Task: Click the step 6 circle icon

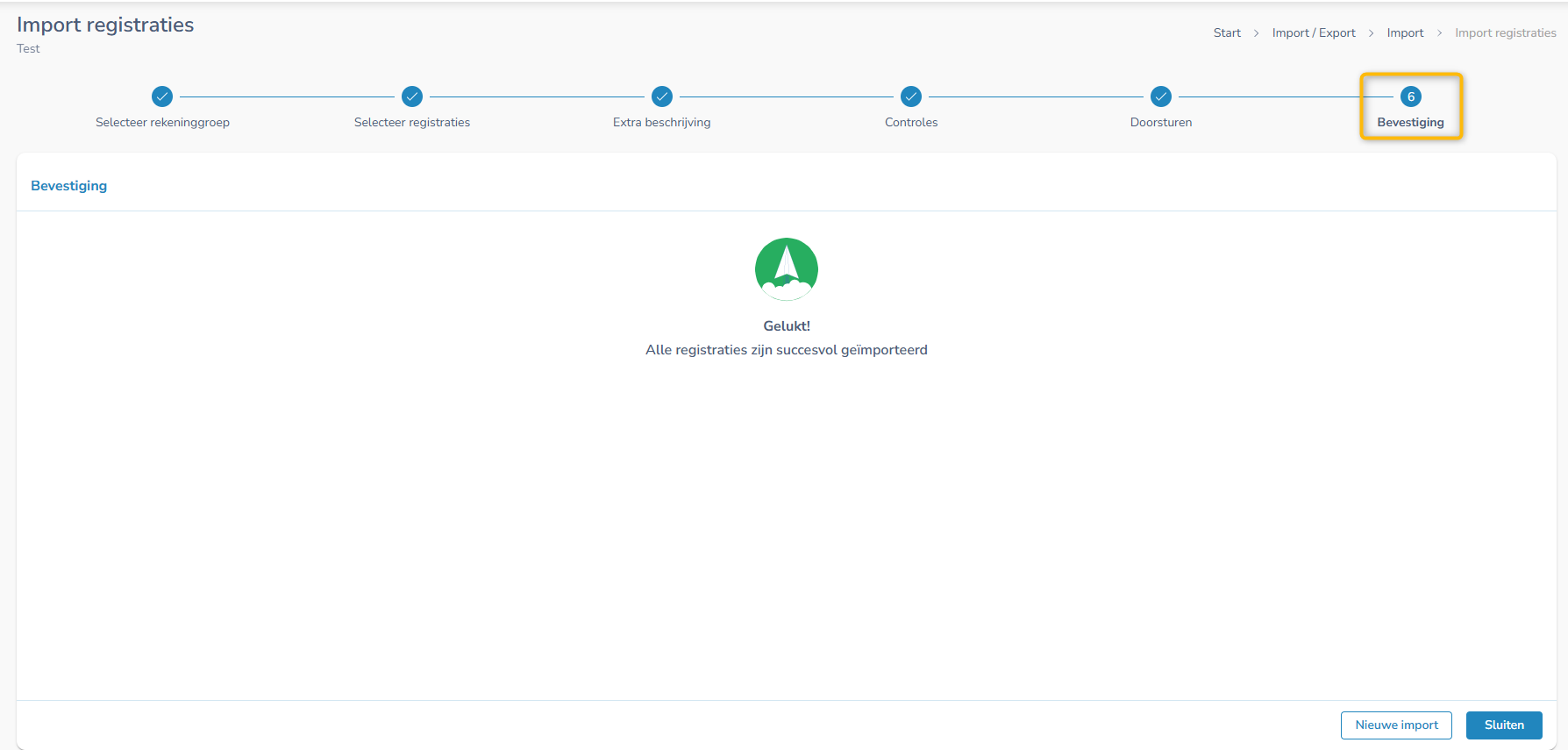Action: (1410, 96)
